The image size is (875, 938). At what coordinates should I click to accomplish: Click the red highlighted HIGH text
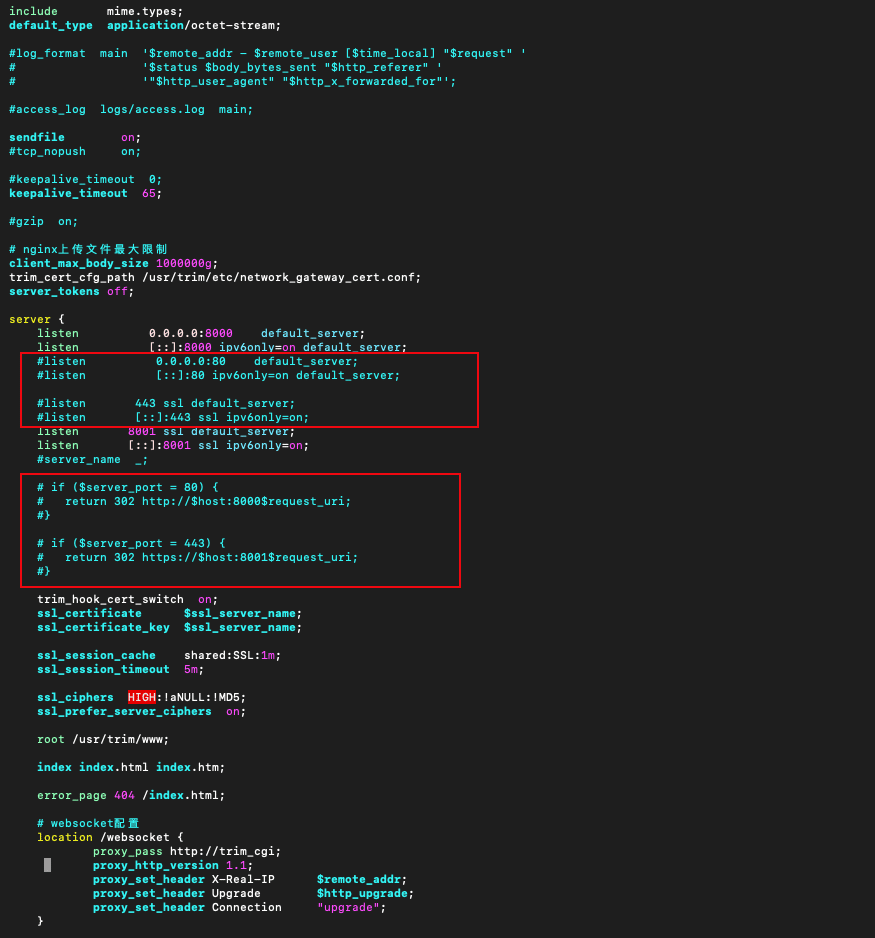[141, 697]
